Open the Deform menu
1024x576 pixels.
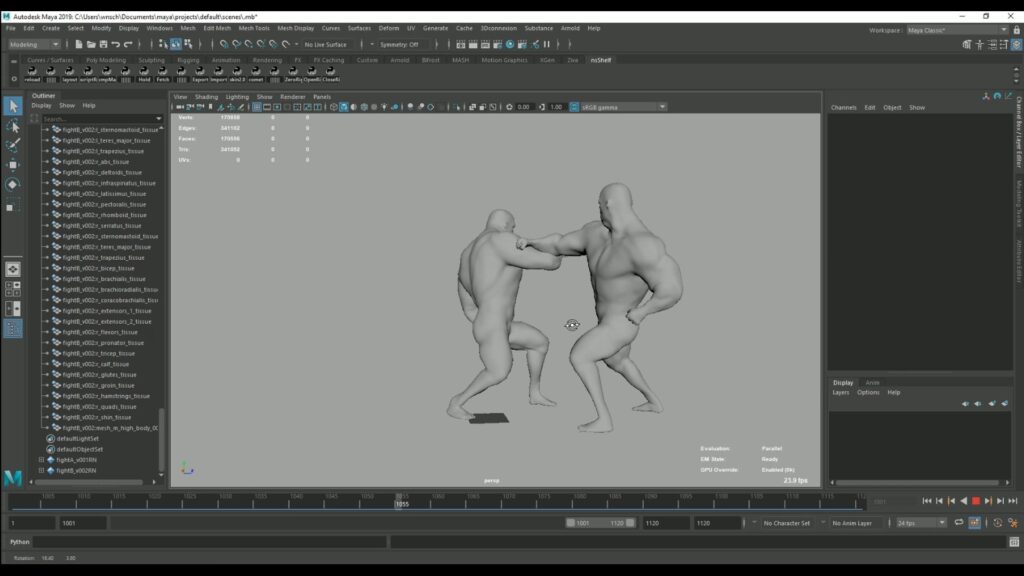[x=389, y=28]
